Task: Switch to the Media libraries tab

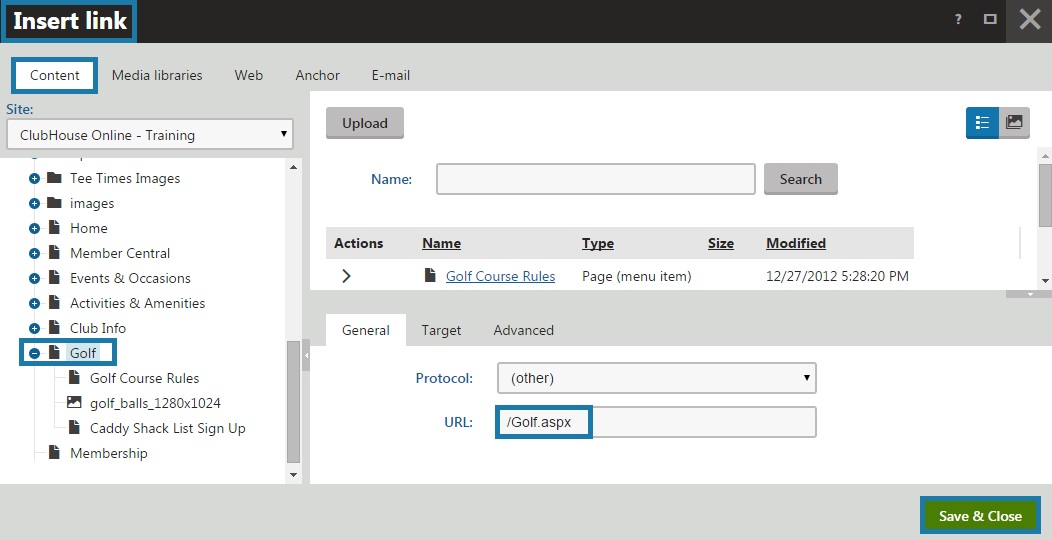Action: point(157,75)
